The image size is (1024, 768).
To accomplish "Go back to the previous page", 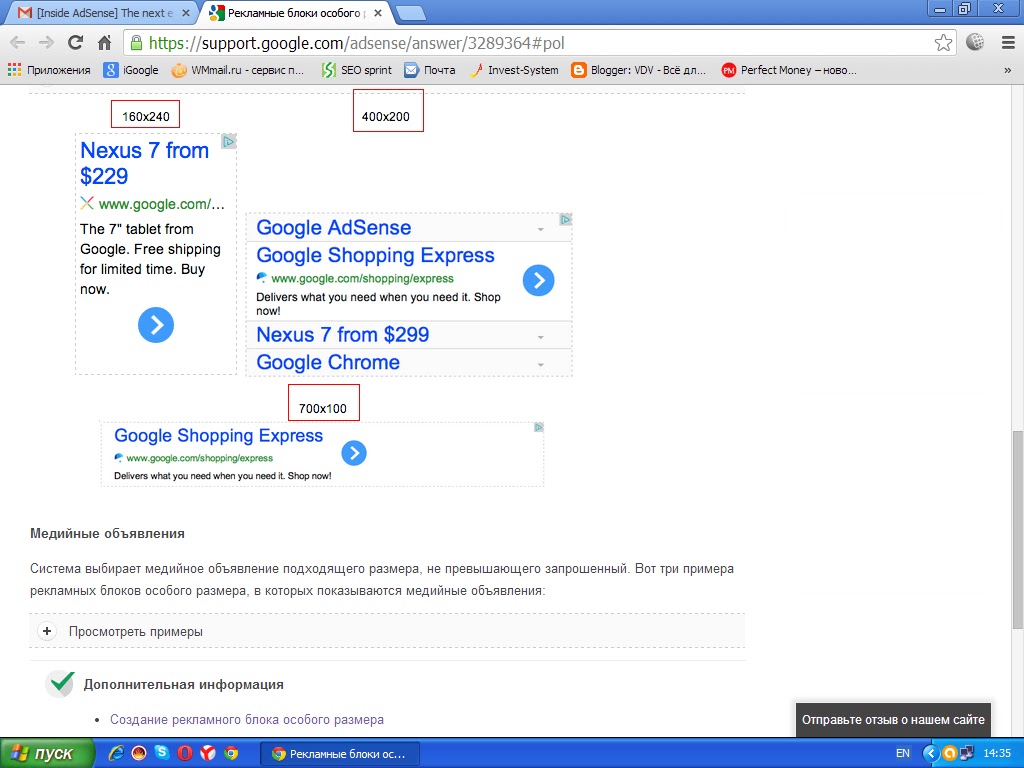I will click(18, 43).
